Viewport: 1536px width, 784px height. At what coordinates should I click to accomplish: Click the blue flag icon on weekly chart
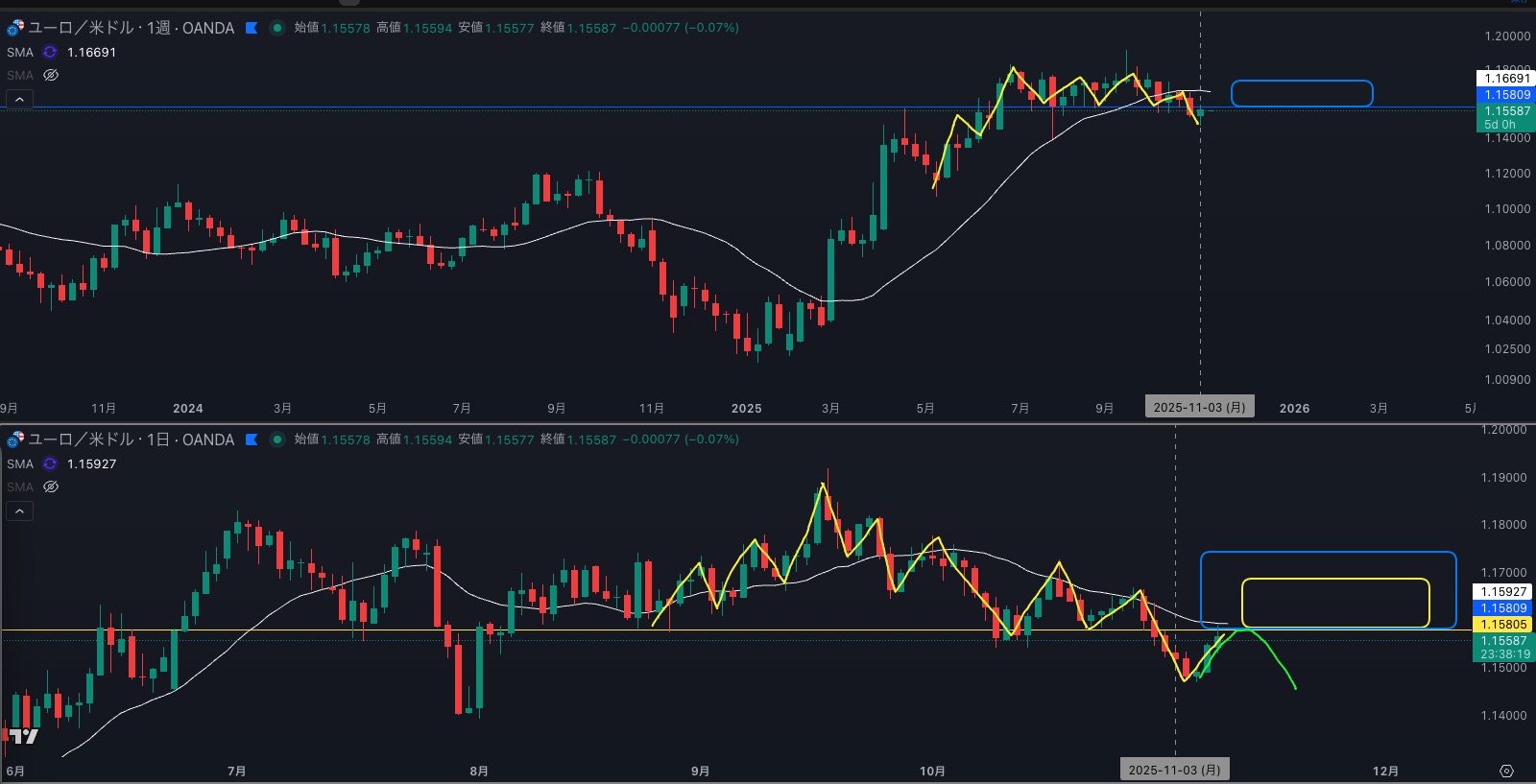(x=252, y=28)
